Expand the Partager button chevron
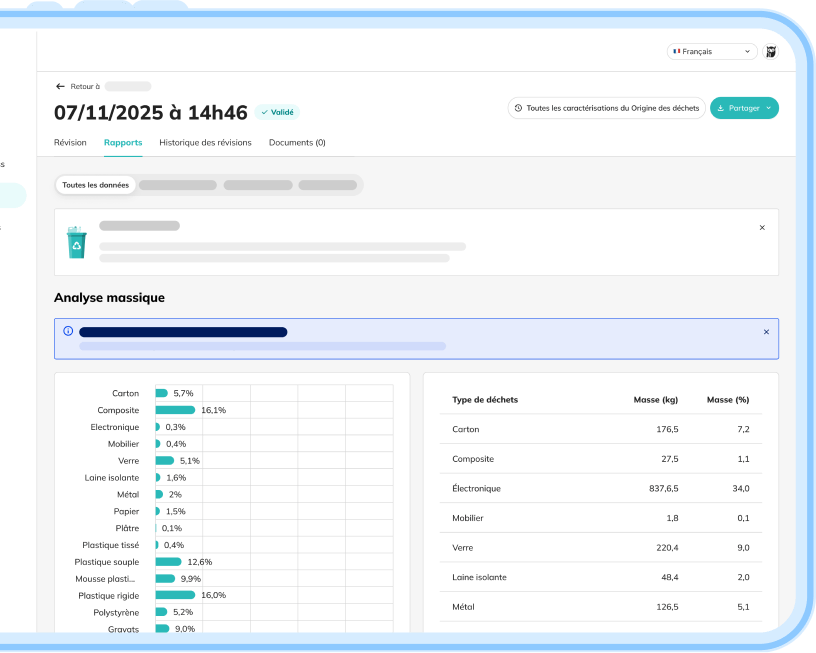 click(768, 108)
